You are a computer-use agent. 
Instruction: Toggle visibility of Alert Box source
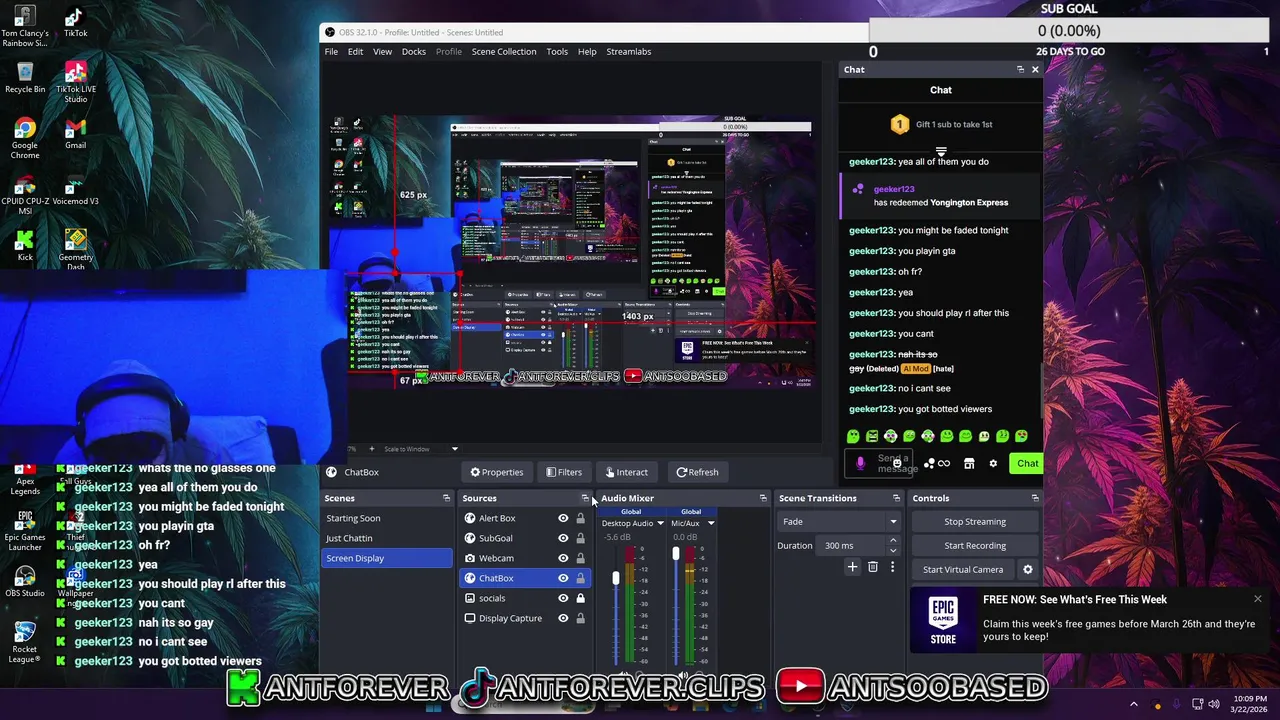click(563, 518)
